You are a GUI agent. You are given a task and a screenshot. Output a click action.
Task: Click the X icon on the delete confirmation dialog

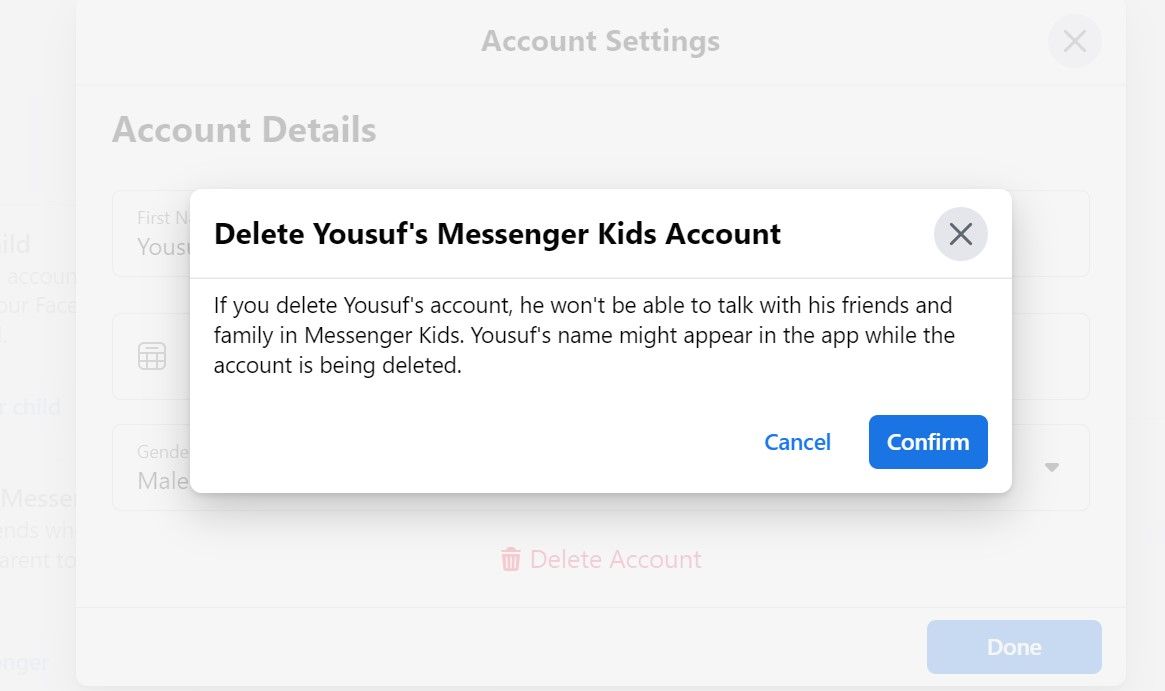point(959,233)
